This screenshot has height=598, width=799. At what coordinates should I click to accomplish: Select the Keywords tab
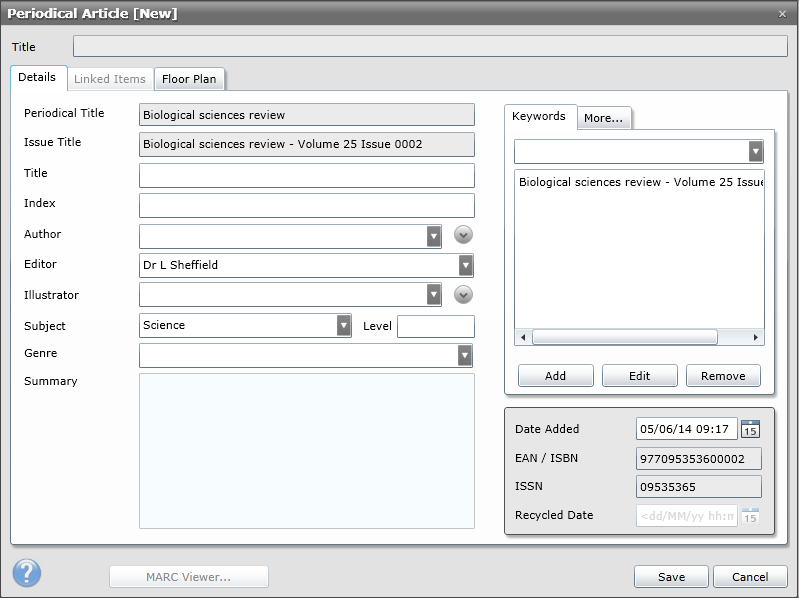coord(539,116)
